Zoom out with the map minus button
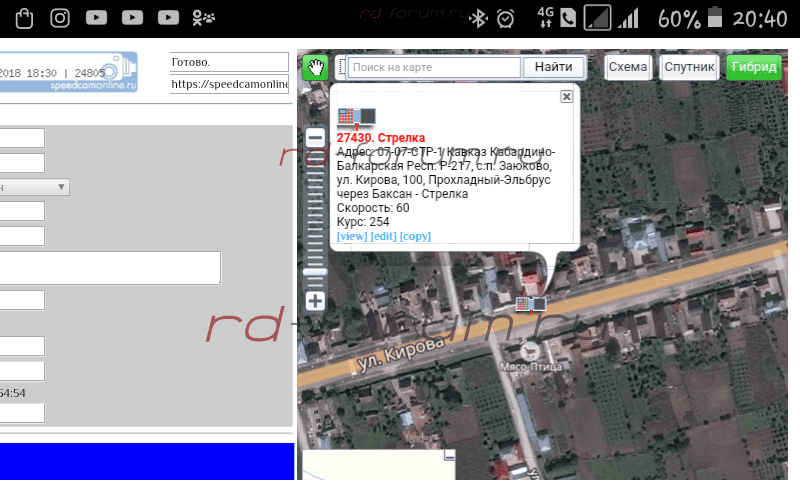Viewport: 800px width, 480px height. click(x=315, y=137)
